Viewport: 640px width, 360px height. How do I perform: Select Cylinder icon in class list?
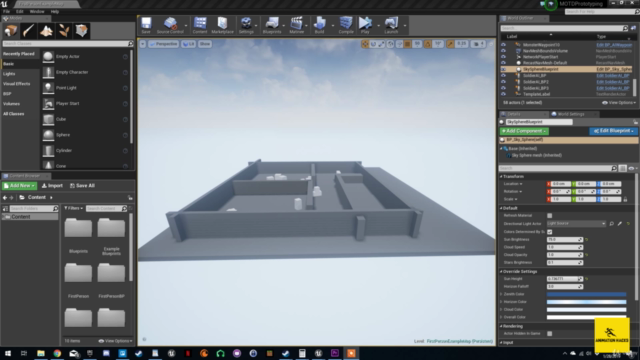(x=48, y=151)
